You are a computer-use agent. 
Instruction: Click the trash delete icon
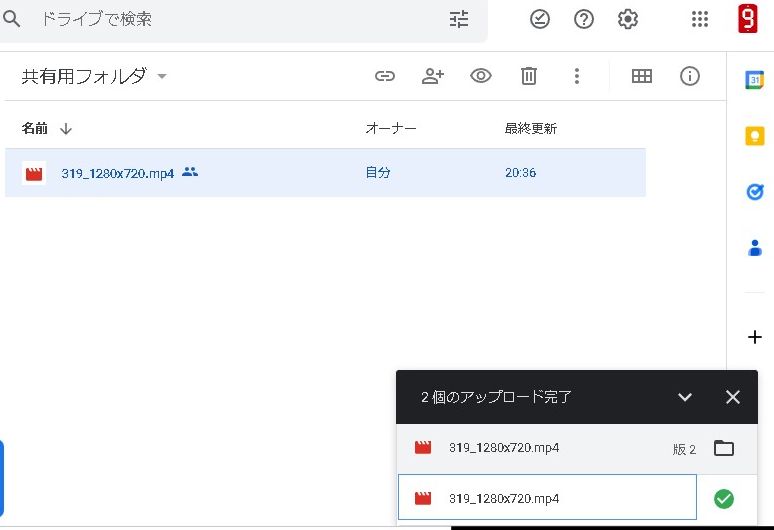pyautogui.click(x=529, y=76)
